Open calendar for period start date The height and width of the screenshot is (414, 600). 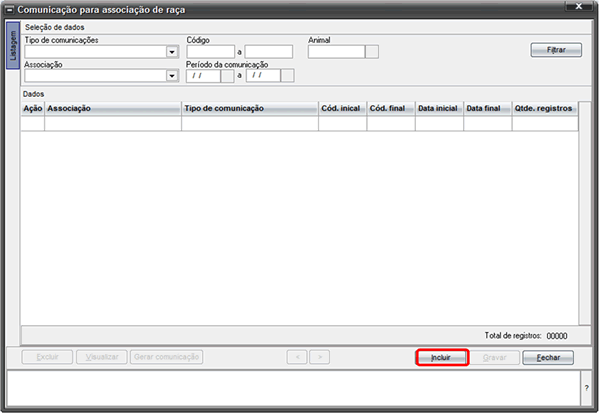point(227,76)
